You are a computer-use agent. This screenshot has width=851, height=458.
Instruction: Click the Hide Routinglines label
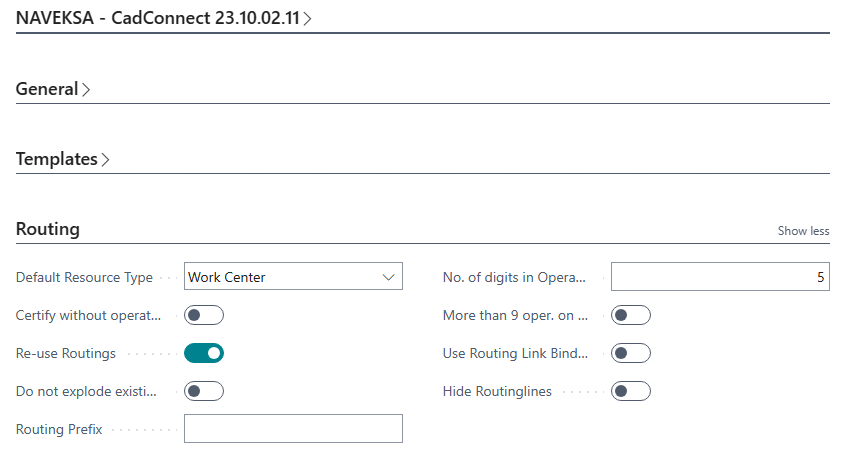point(497,391)
